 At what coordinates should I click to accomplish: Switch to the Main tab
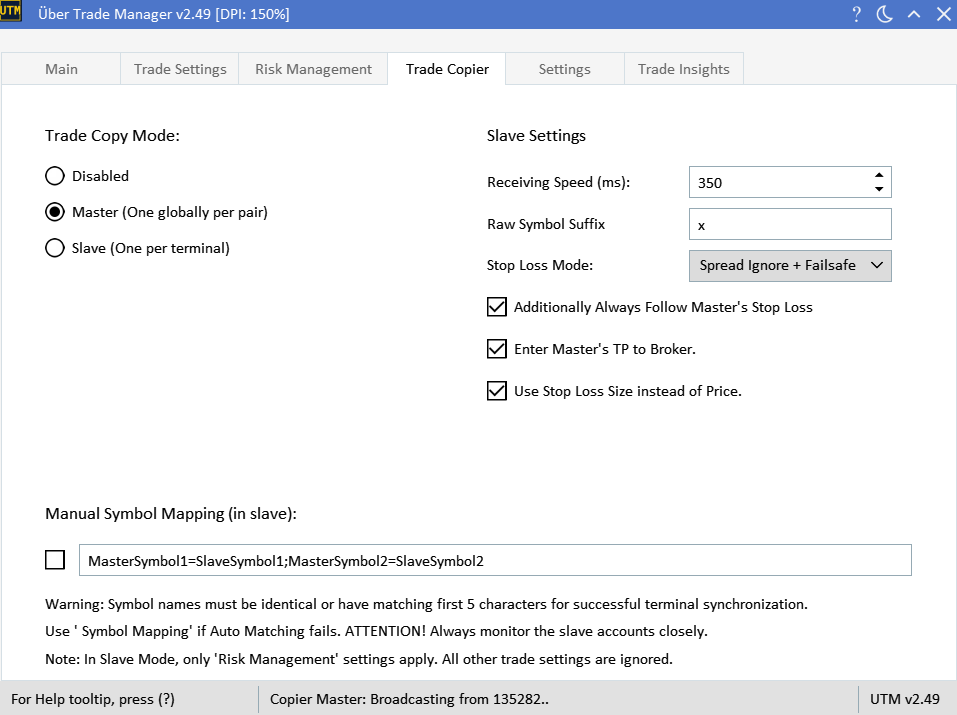pos(61,69)
